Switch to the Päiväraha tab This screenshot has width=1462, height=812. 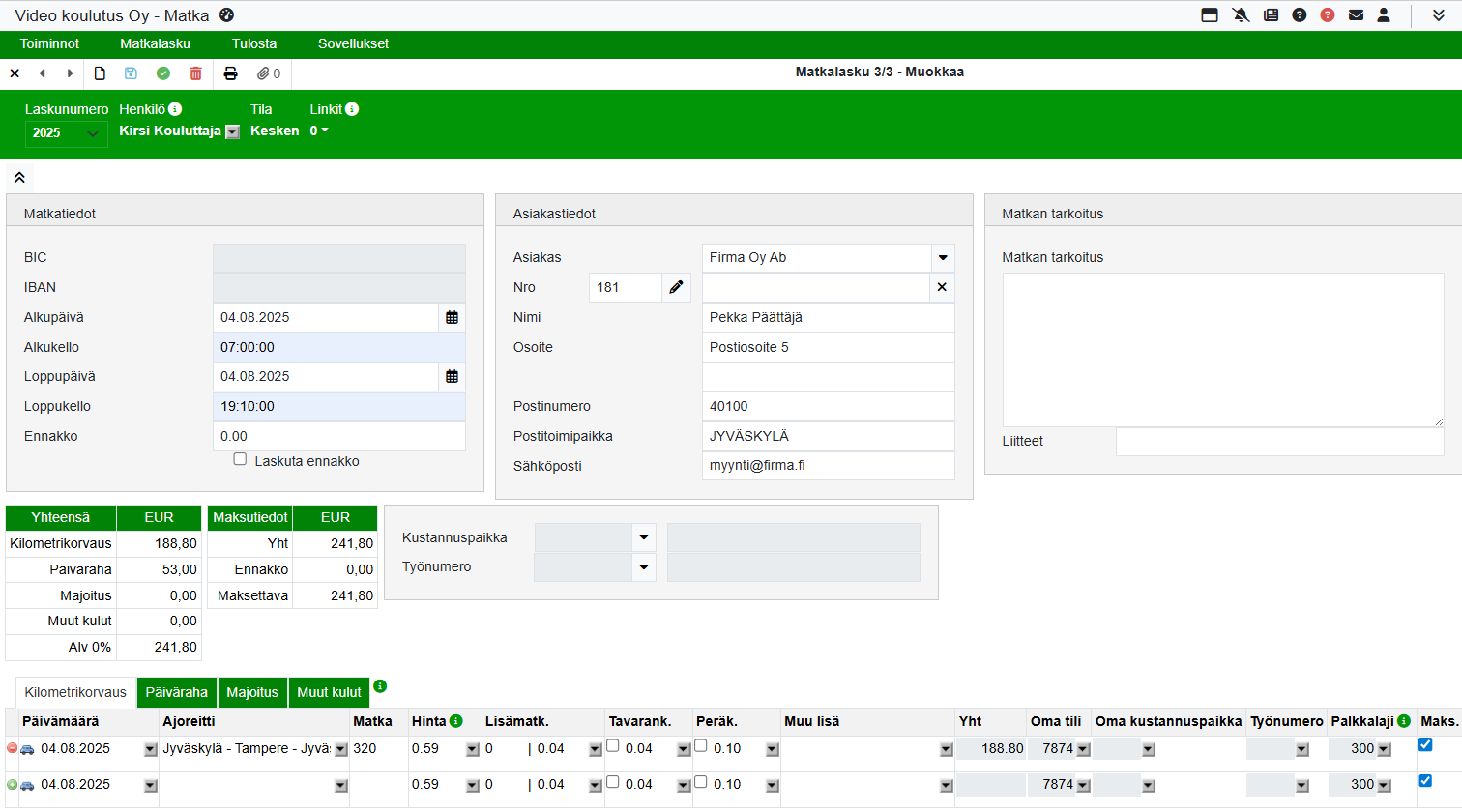click(x=177, y=692)
